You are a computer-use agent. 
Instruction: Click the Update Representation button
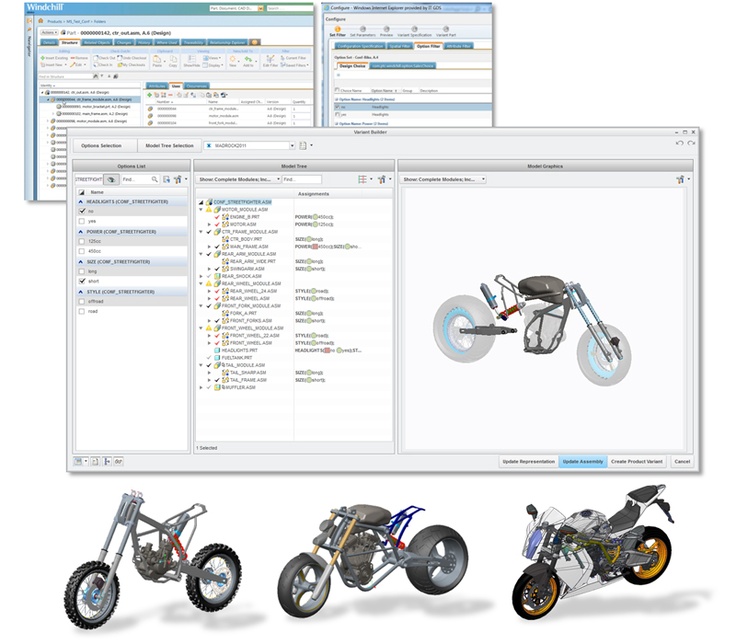tap(529, 461)
